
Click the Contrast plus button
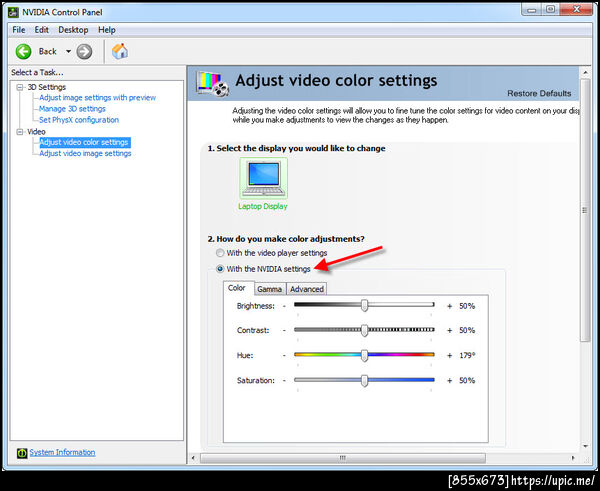[x=450, y=330]
